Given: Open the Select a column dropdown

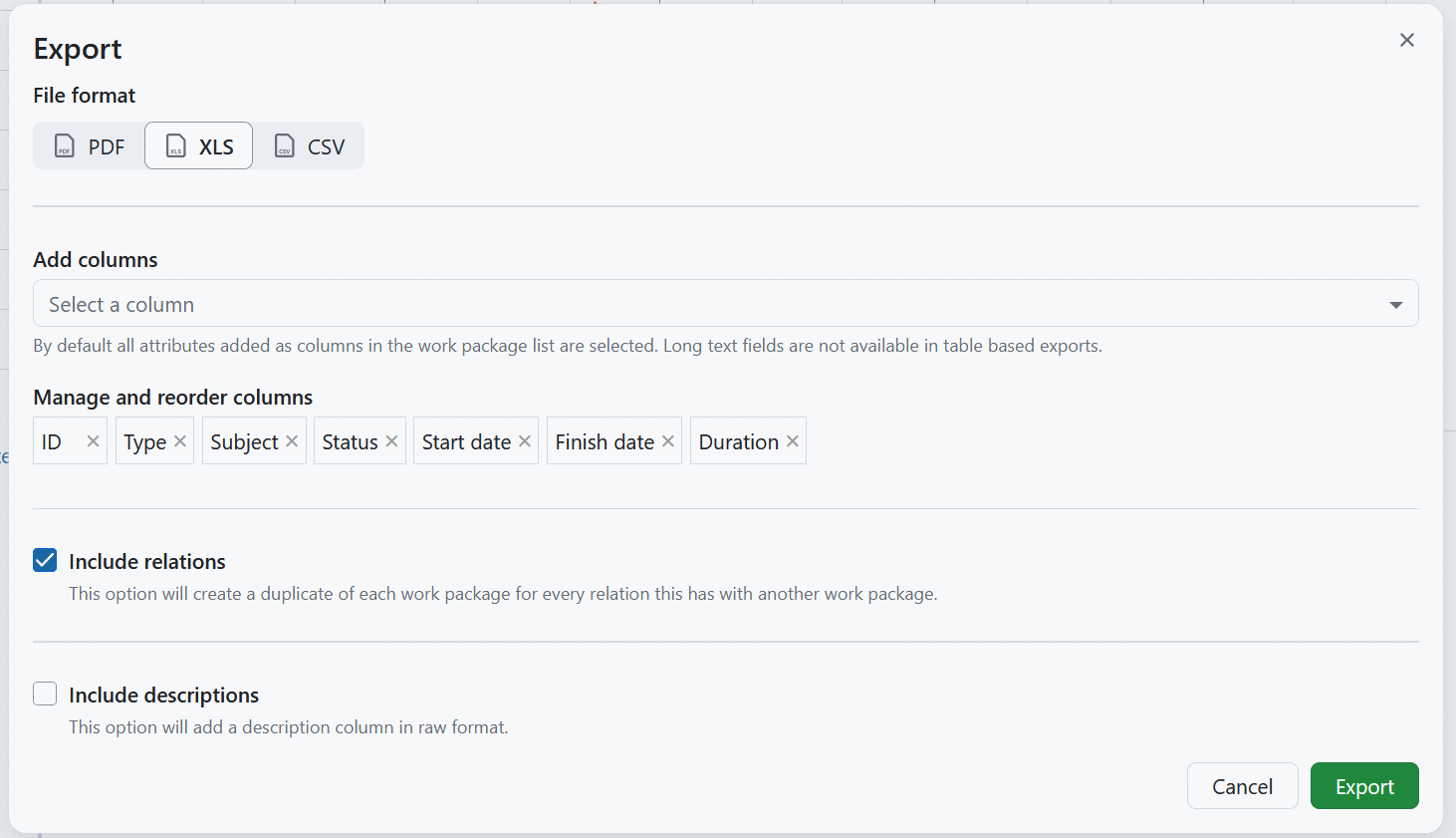Looking at the screenshot, I should (x=697, y=304).
